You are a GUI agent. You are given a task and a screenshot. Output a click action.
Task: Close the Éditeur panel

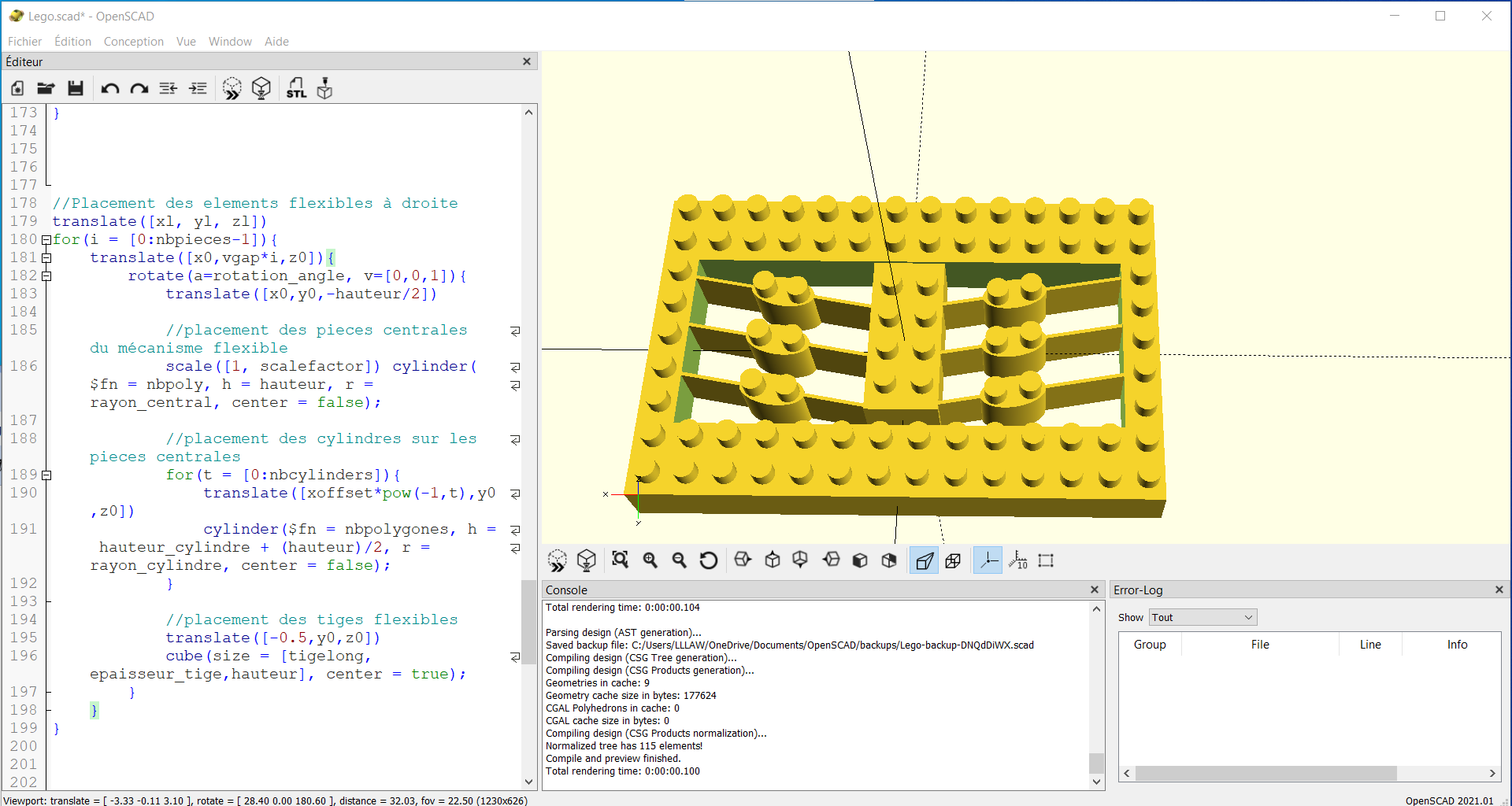[x=527, y=61]
